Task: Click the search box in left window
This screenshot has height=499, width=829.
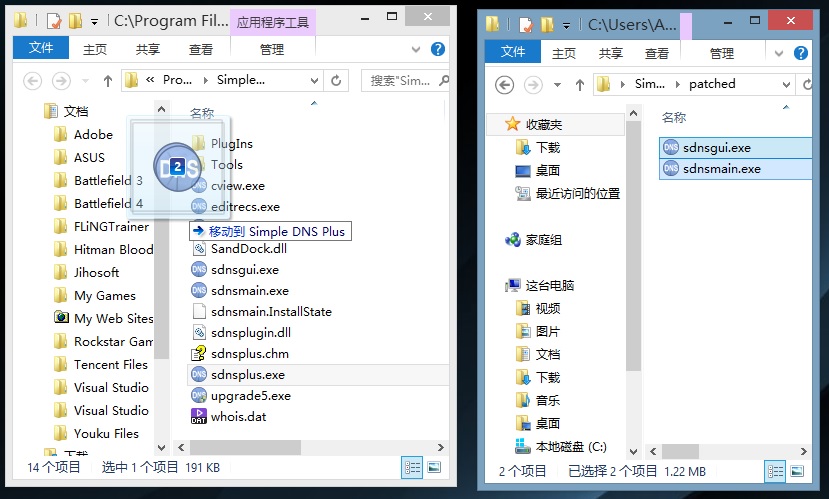Action: click(x=405, y=80)
